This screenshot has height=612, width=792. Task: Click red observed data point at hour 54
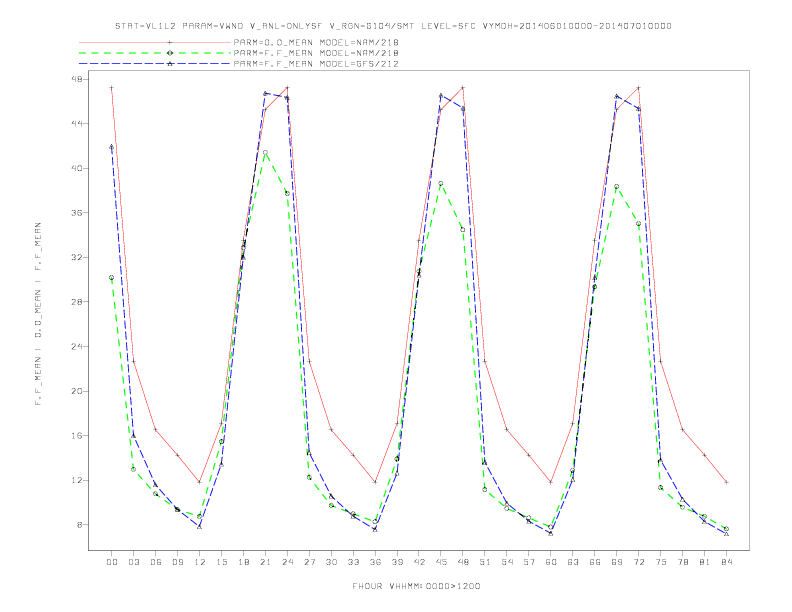(507, 430)
